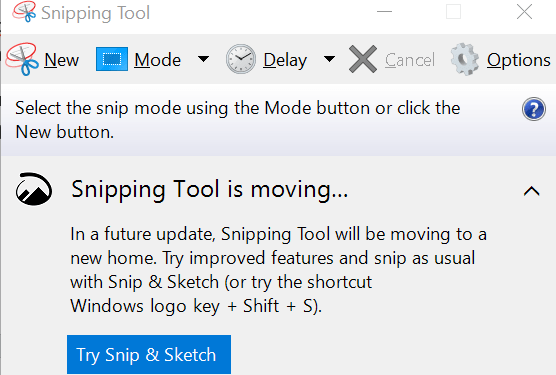Expand the Mode dropdown arrow
556x375 pixels.
(203, 58)
